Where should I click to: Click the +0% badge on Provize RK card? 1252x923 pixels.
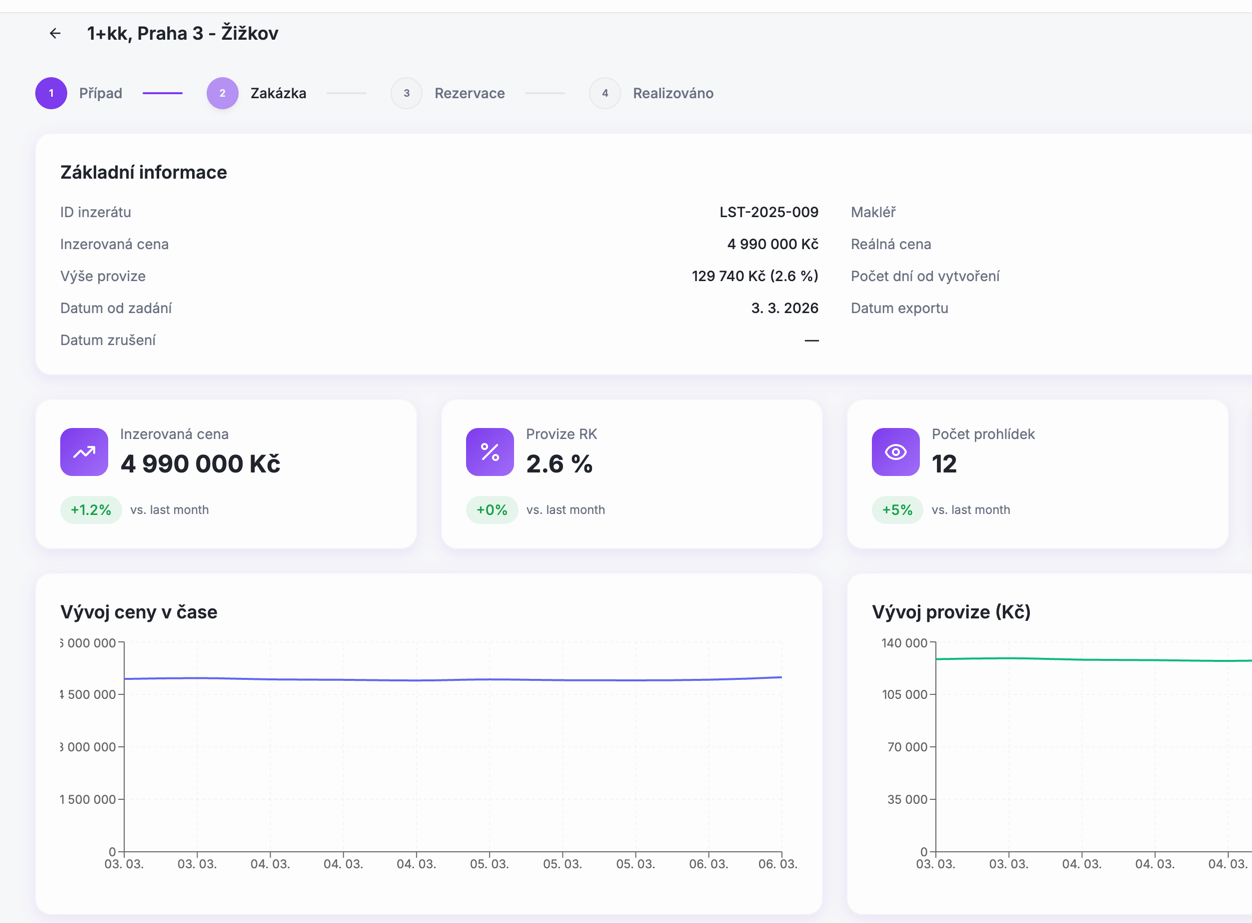(x=492, y=509)
